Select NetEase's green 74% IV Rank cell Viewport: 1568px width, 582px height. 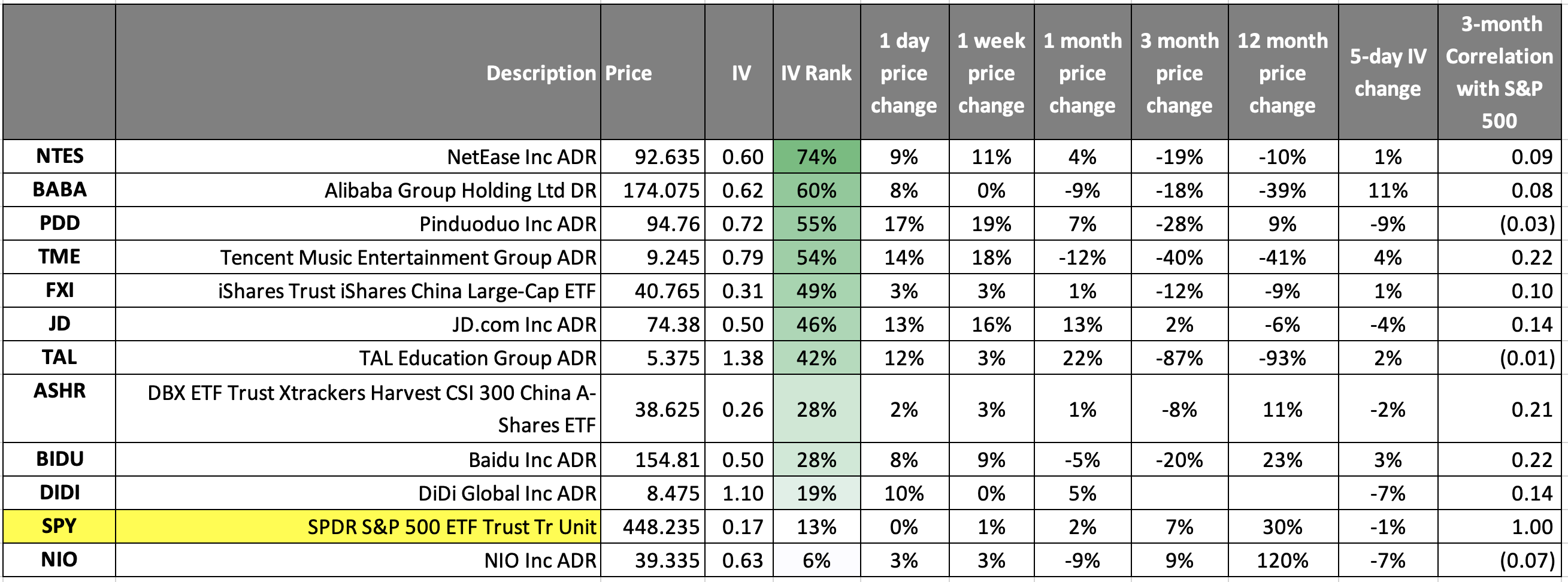(x=816, y=157)
